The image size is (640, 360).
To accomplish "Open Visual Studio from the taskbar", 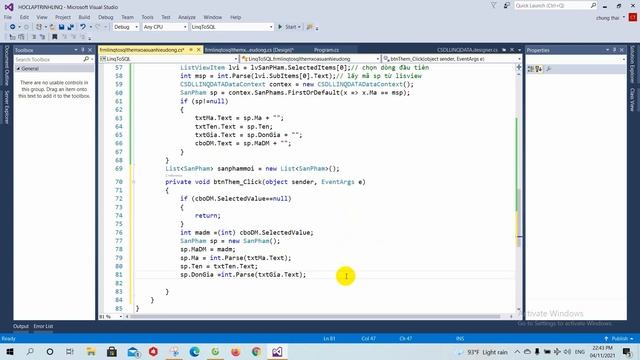I will click(x=277, y=352).
